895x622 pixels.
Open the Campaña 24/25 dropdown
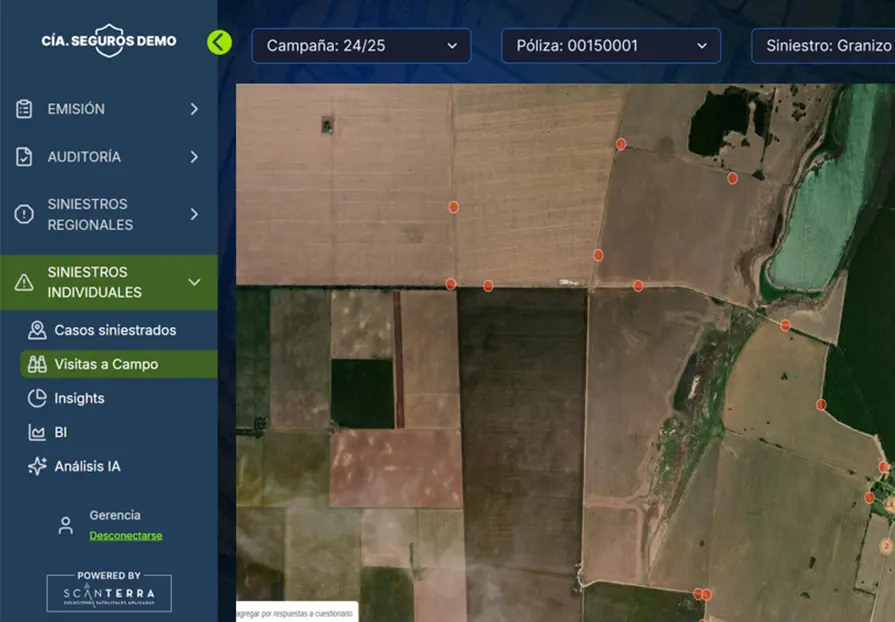pyautogui.click(x=361, y=46)
